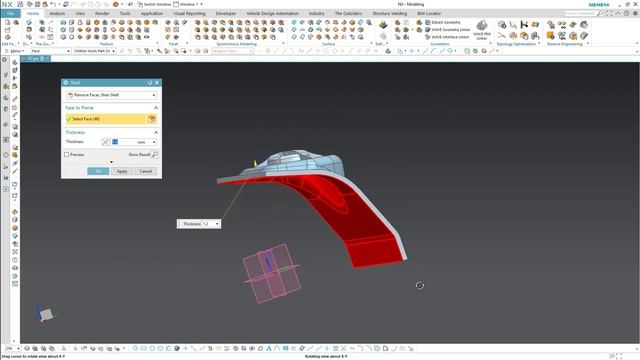Screen dimensions: 640x360
Task: Click the Select Face (46) selection row
Action: 105,119
